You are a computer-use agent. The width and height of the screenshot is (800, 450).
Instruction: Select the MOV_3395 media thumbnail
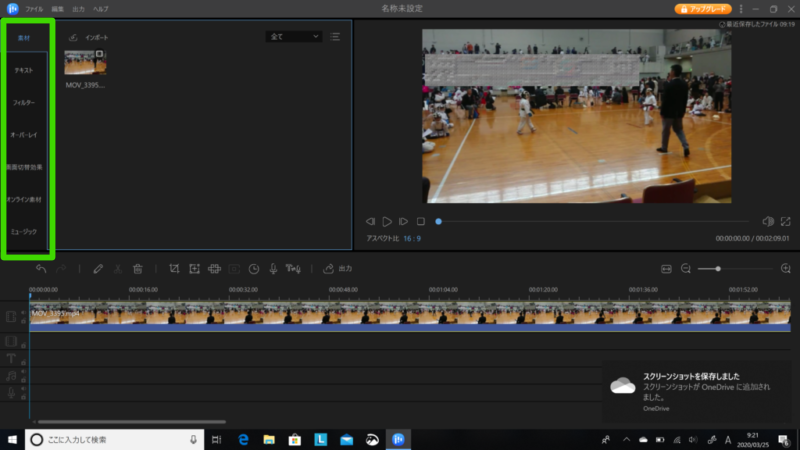[85, 62]
